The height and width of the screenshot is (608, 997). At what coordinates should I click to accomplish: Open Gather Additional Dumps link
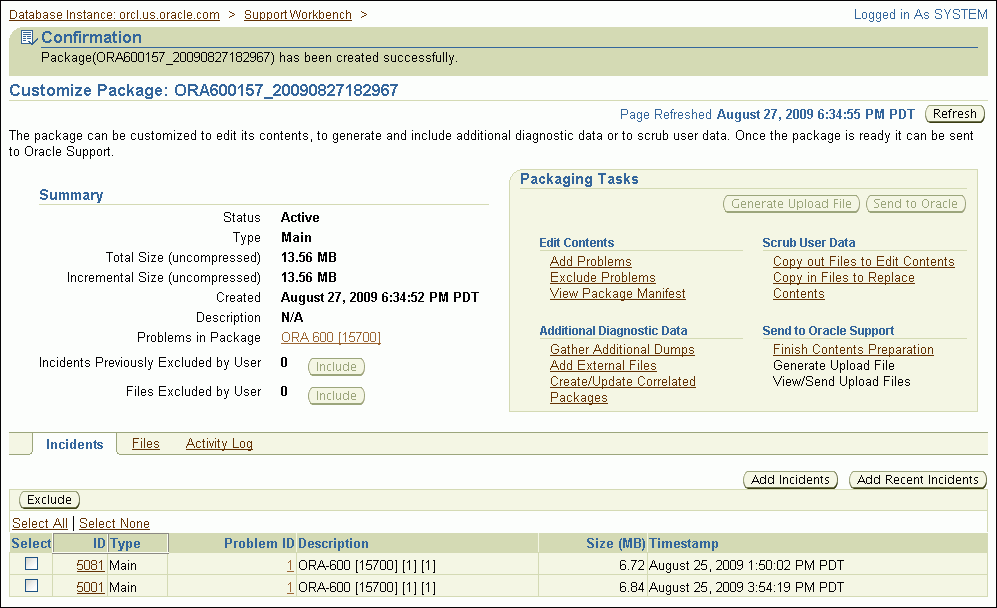point(621,350)
